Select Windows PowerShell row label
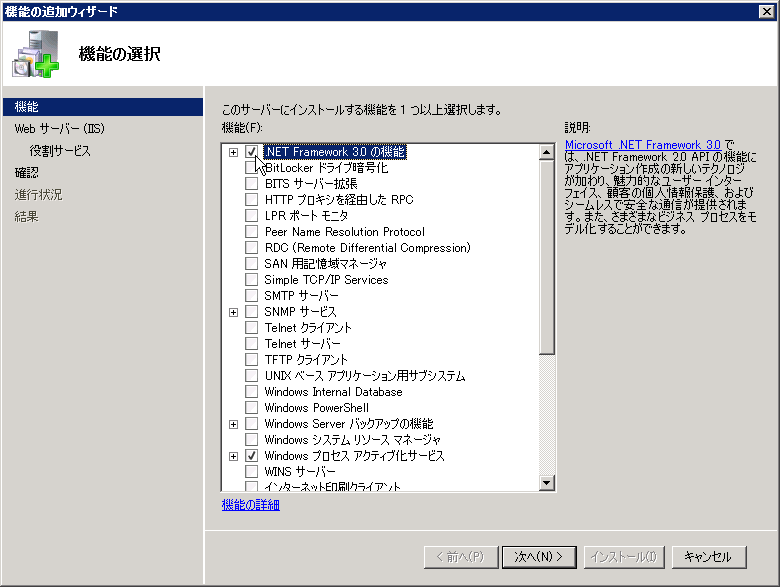This screenshot has height=587, width=780. [x=316, y=407]
